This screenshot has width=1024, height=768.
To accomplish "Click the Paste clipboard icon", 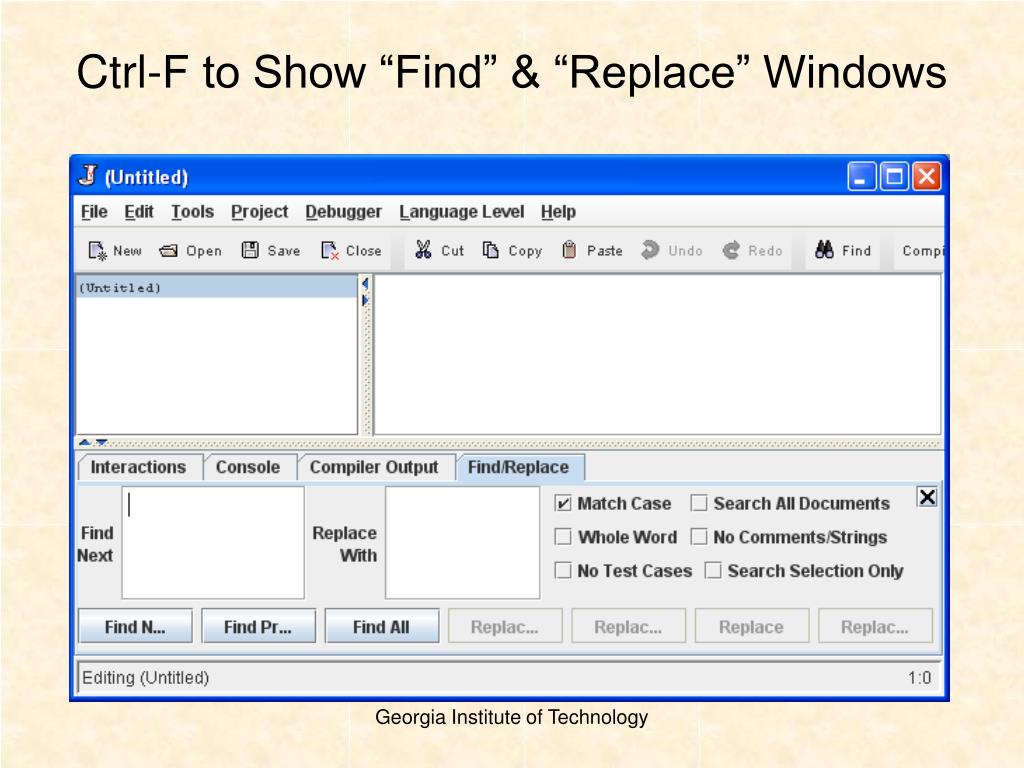I will [569, 250].
